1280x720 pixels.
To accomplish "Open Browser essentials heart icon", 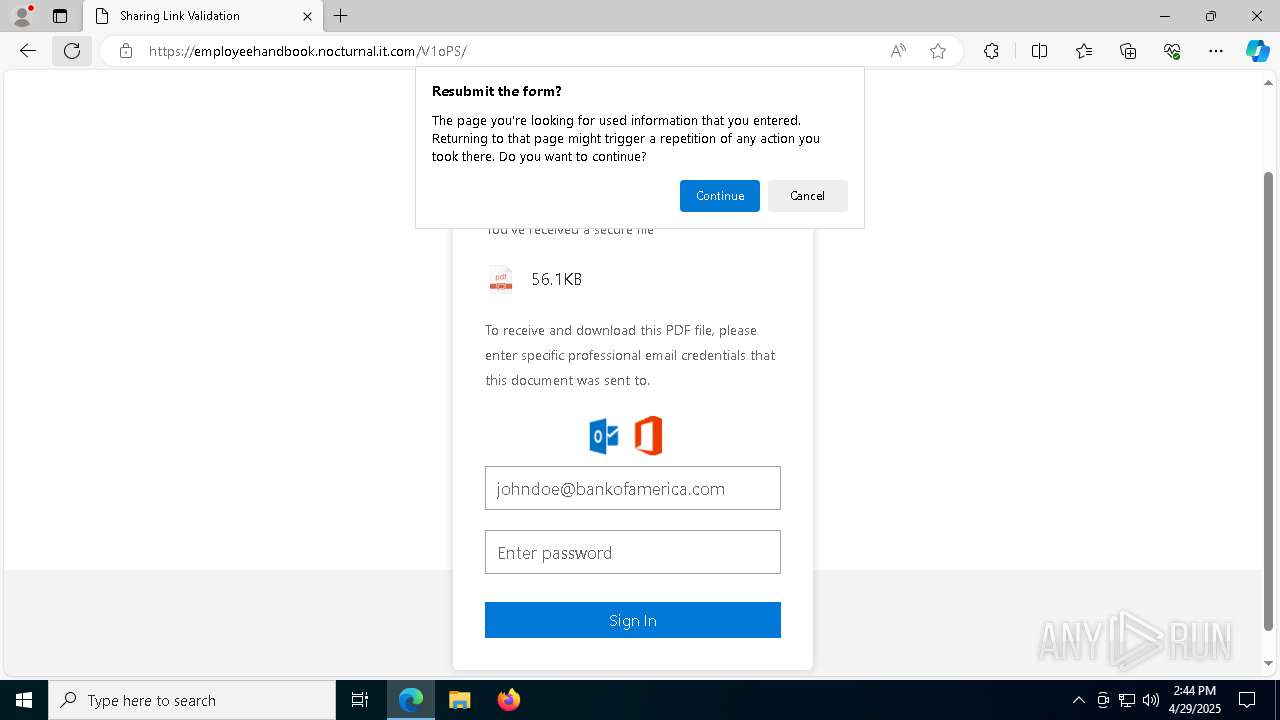I will click(x=1172, y=51).
